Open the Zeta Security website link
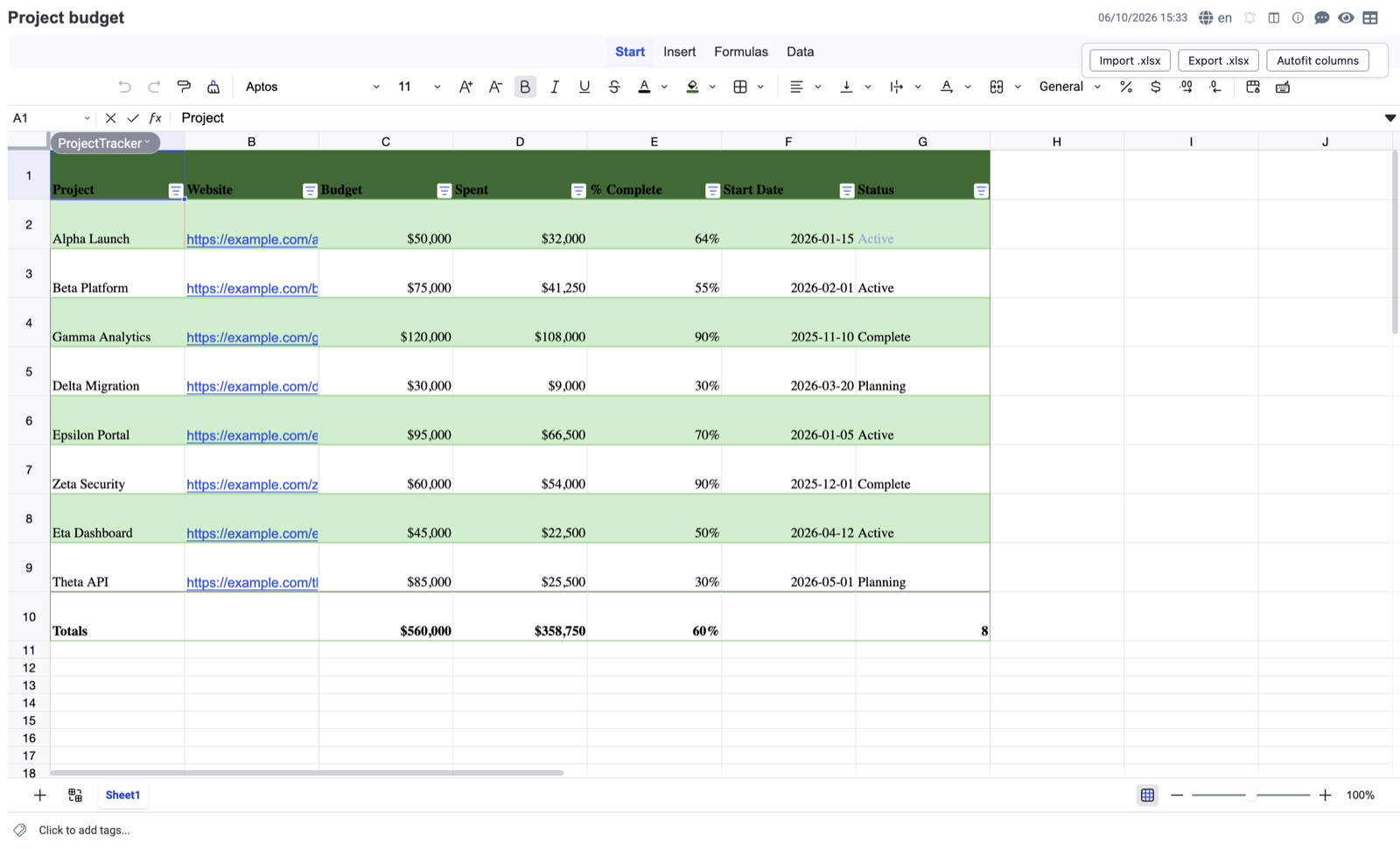The image size is (1400, 849). (x=252, y=484)
